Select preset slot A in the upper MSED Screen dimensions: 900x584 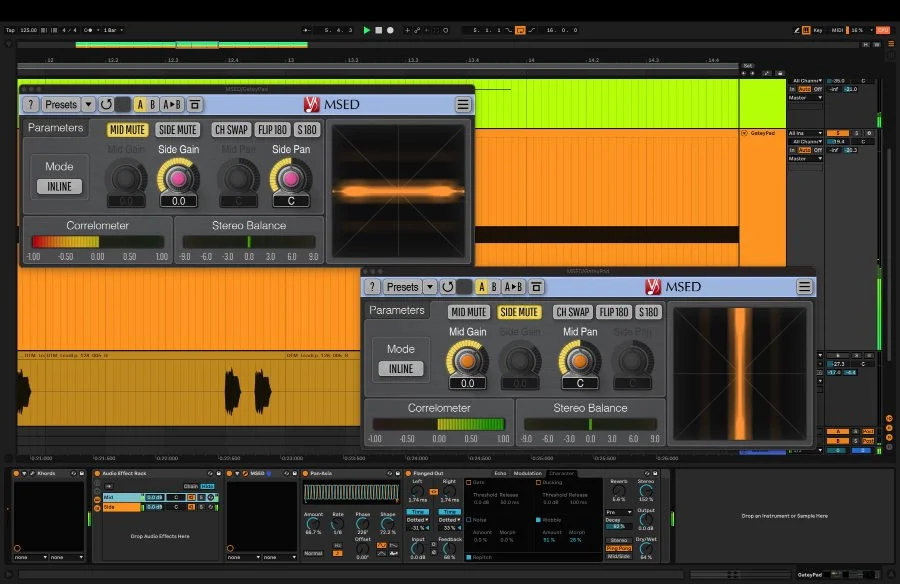click(x=139, y=105)
